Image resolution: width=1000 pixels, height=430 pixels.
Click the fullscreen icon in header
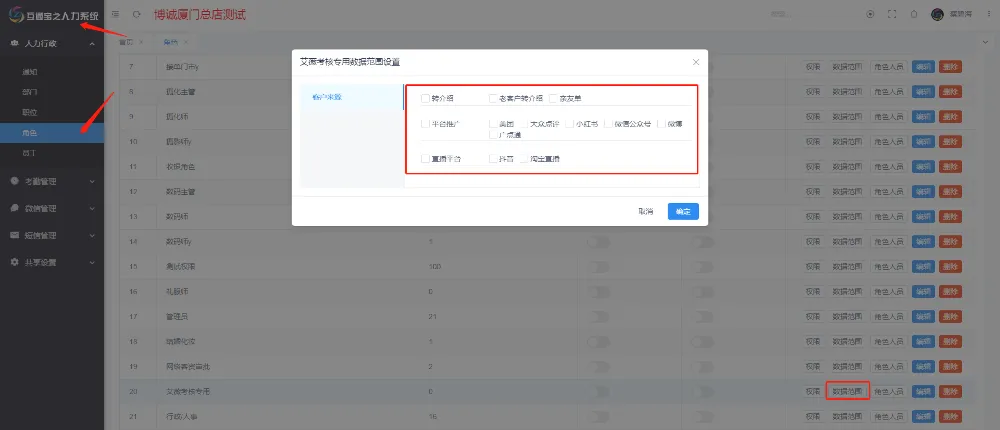click(892, 14)
